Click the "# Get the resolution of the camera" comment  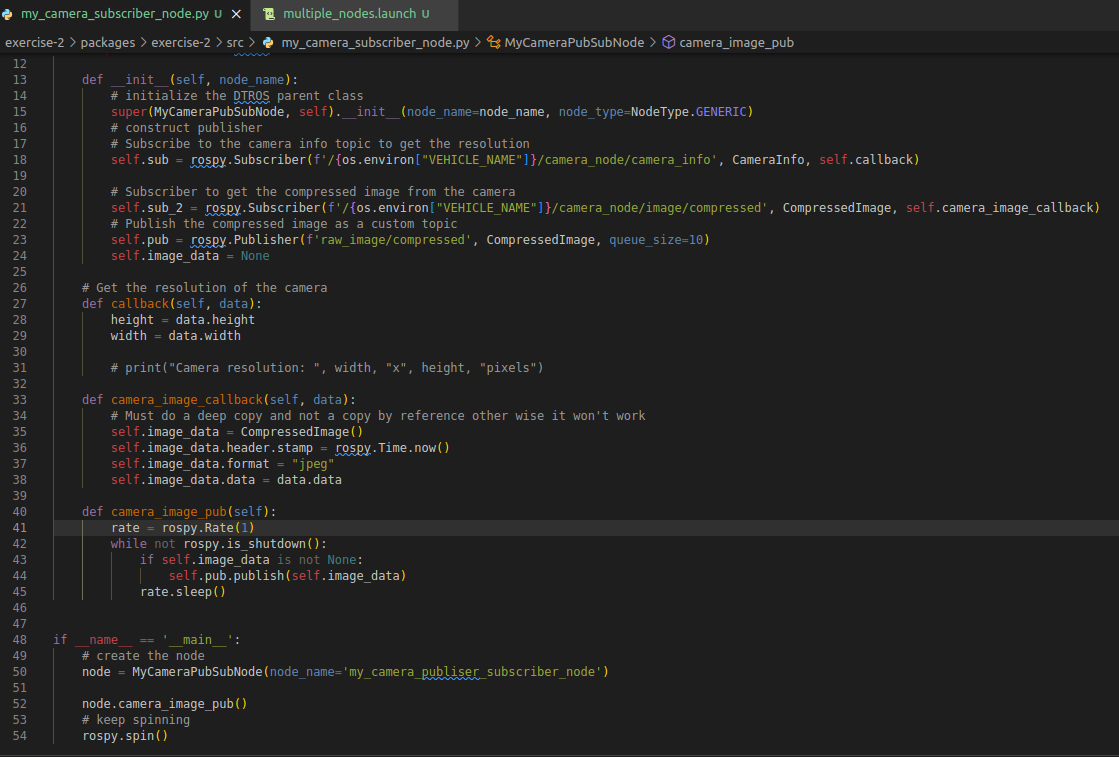(204, 288)
